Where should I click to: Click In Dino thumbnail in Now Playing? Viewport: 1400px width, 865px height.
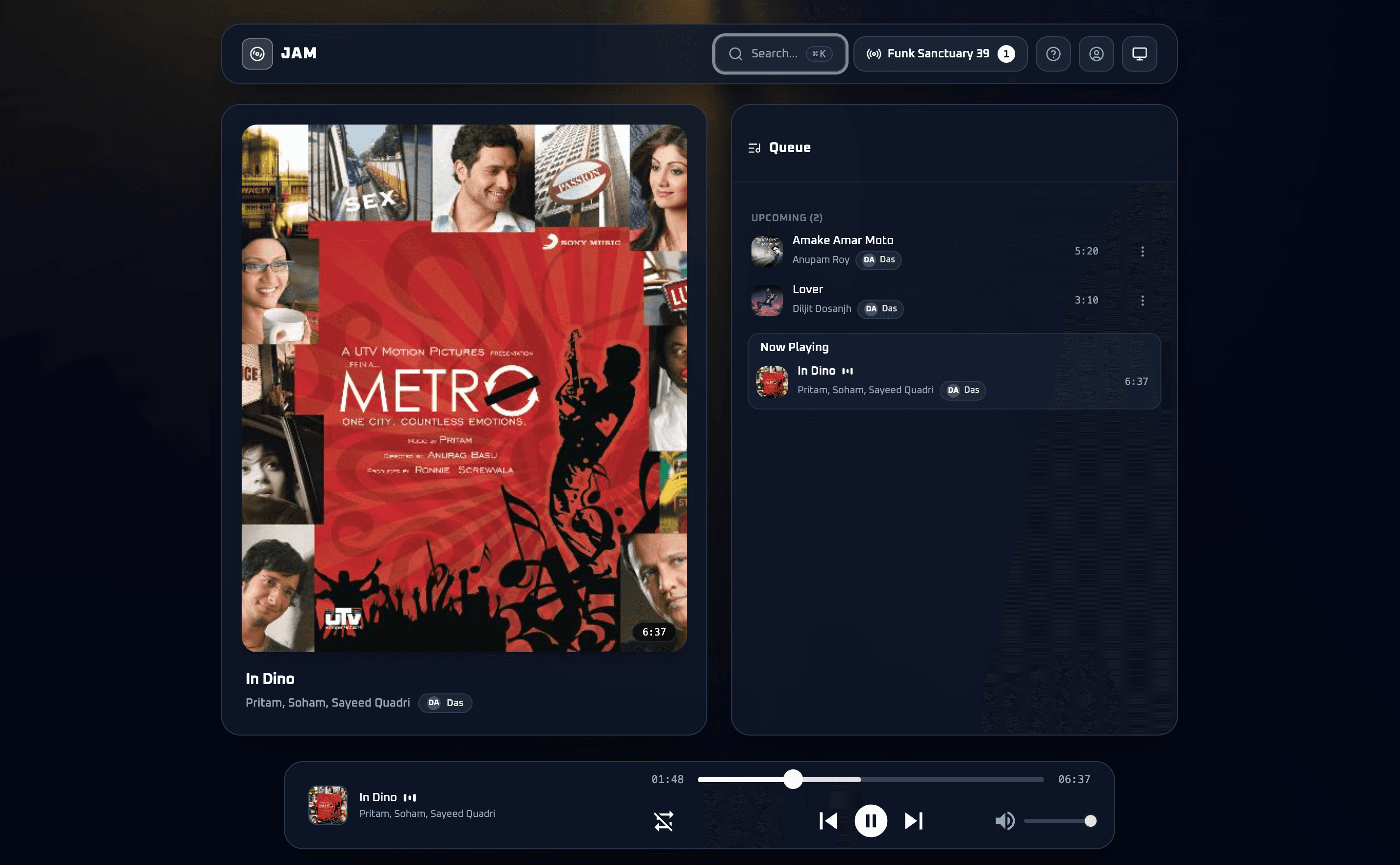click(x=772, y=382)
